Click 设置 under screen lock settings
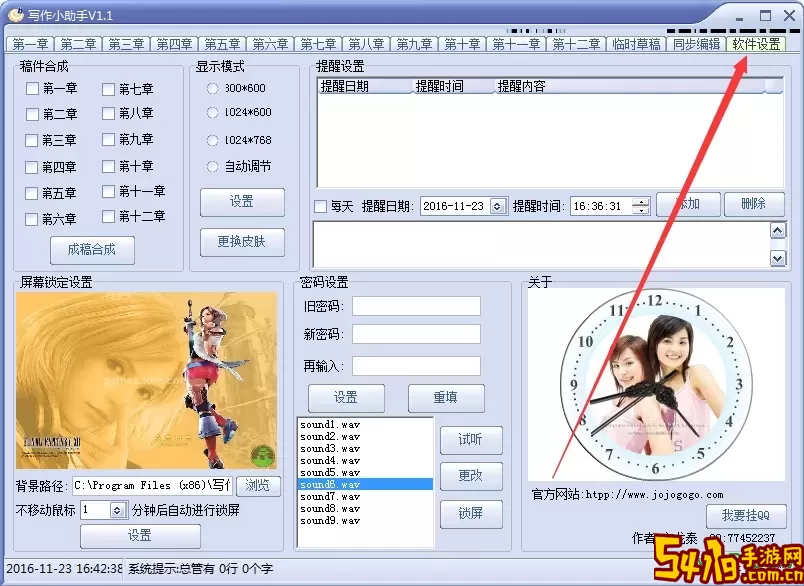 pos(140,536)
